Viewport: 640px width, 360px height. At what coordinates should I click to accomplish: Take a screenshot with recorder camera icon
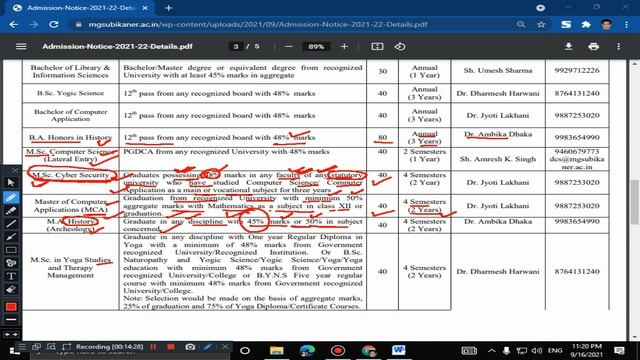[x=190, y=347]
